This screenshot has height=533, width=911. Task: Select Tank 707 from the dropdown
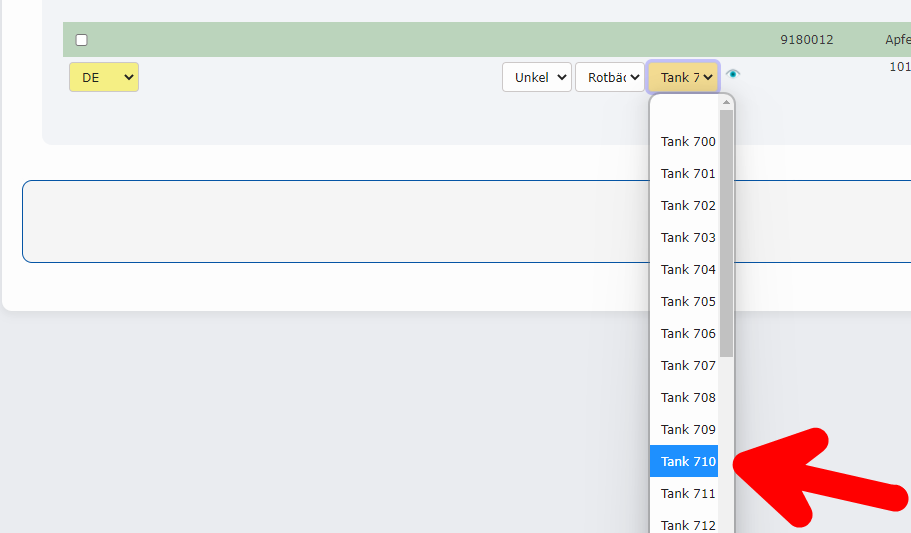(x=688, y=366)
